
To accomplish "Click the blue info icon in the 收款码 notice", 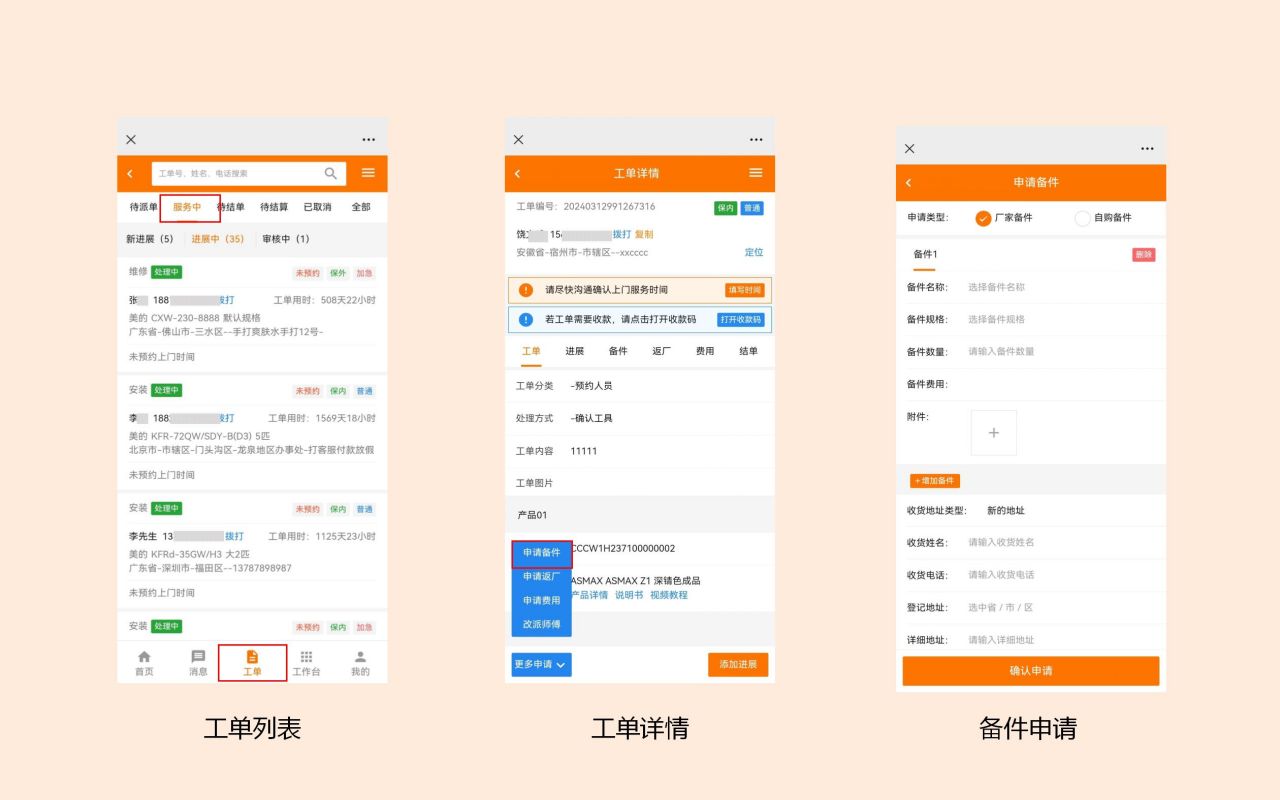I will point(526,320).
